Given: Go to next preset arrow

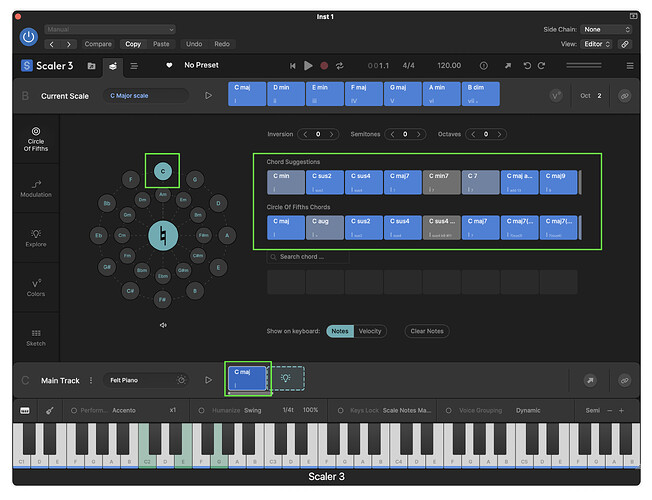Looking at the screenshot, I should point(69,44).
